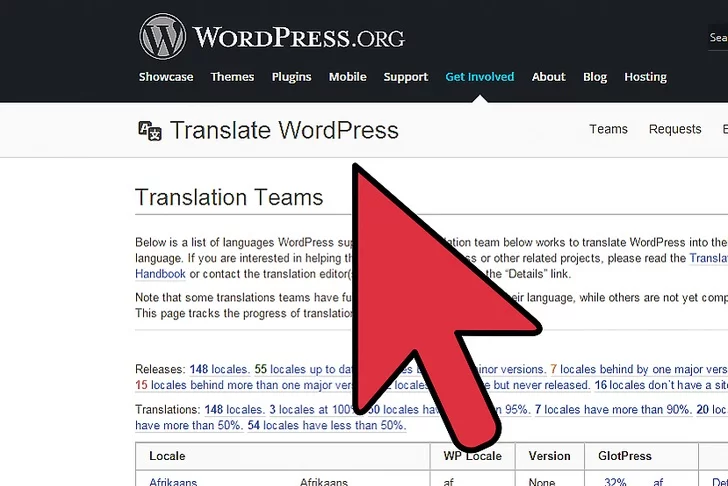Click the WordPress logo icon
728x486 pixels.
(x=162, y=37)
